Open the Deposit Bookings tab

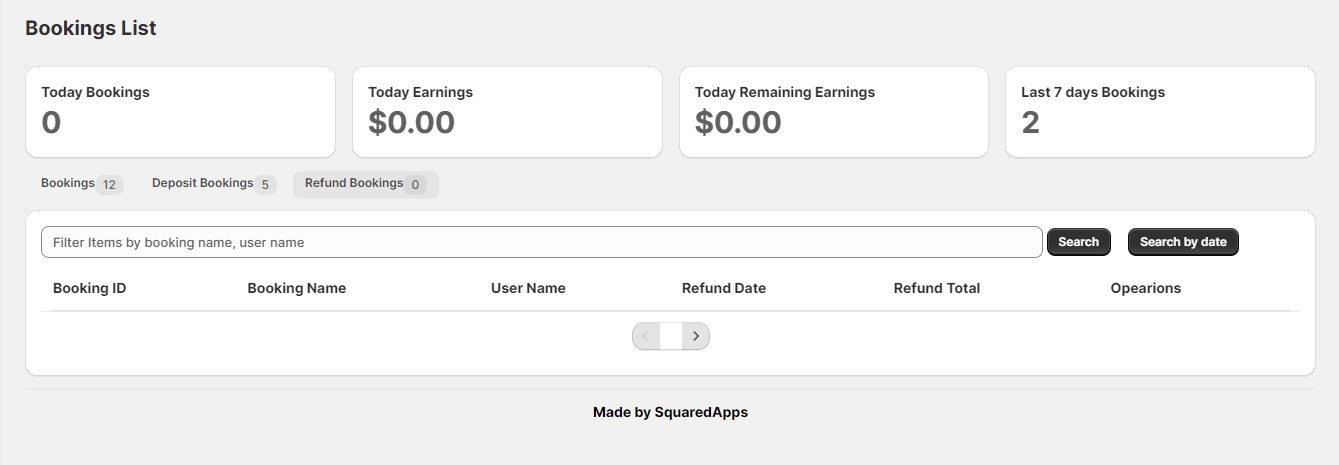tap(213, 184)
